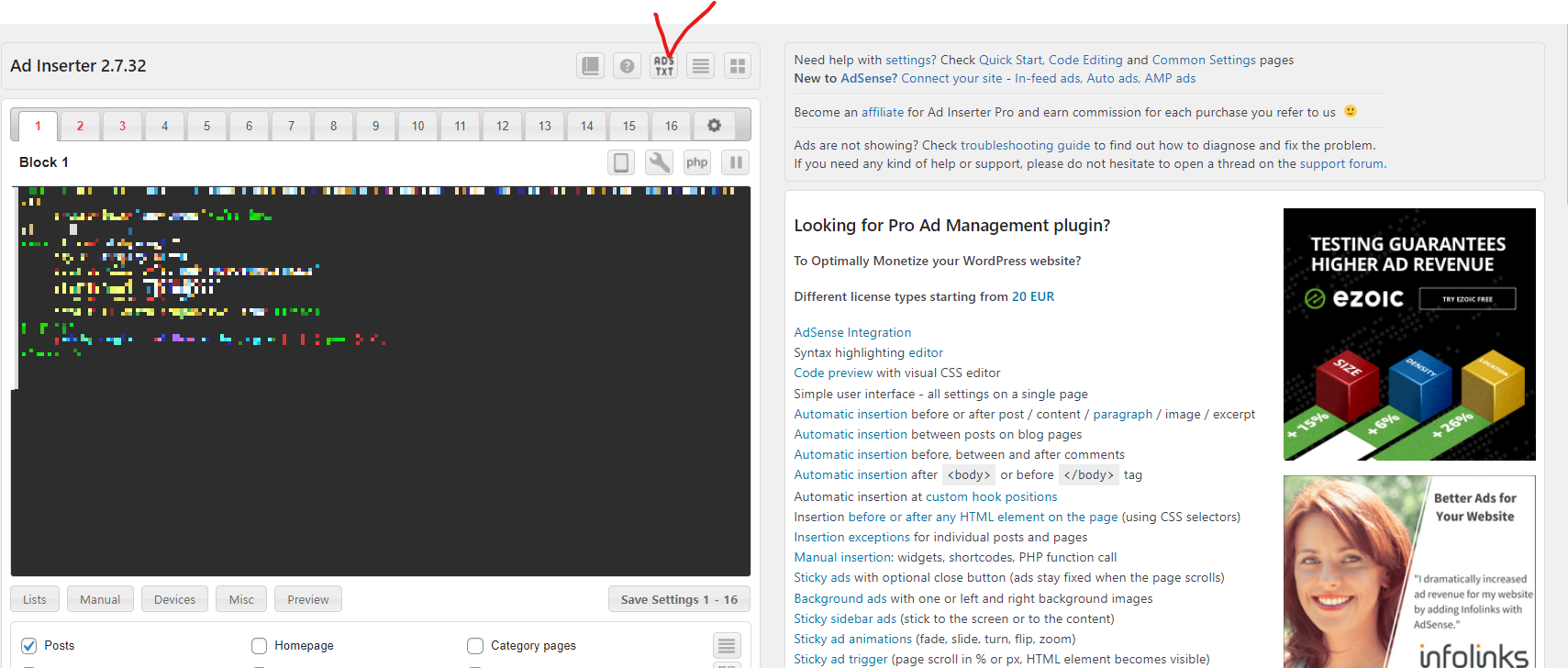The width and height of the screenshot is (1568, 668).
Task: Click the "settings?" help link
Action: 911,60
